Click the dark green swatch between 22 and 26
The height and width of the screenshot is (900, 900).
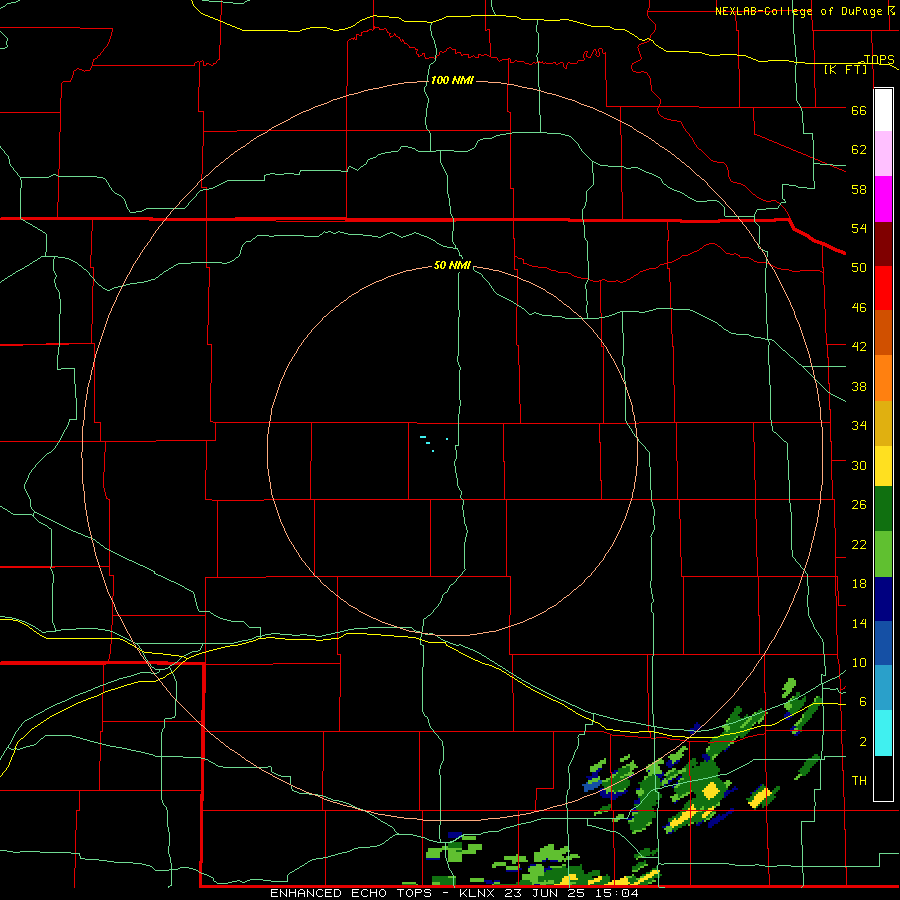click(x=883, y=509)
